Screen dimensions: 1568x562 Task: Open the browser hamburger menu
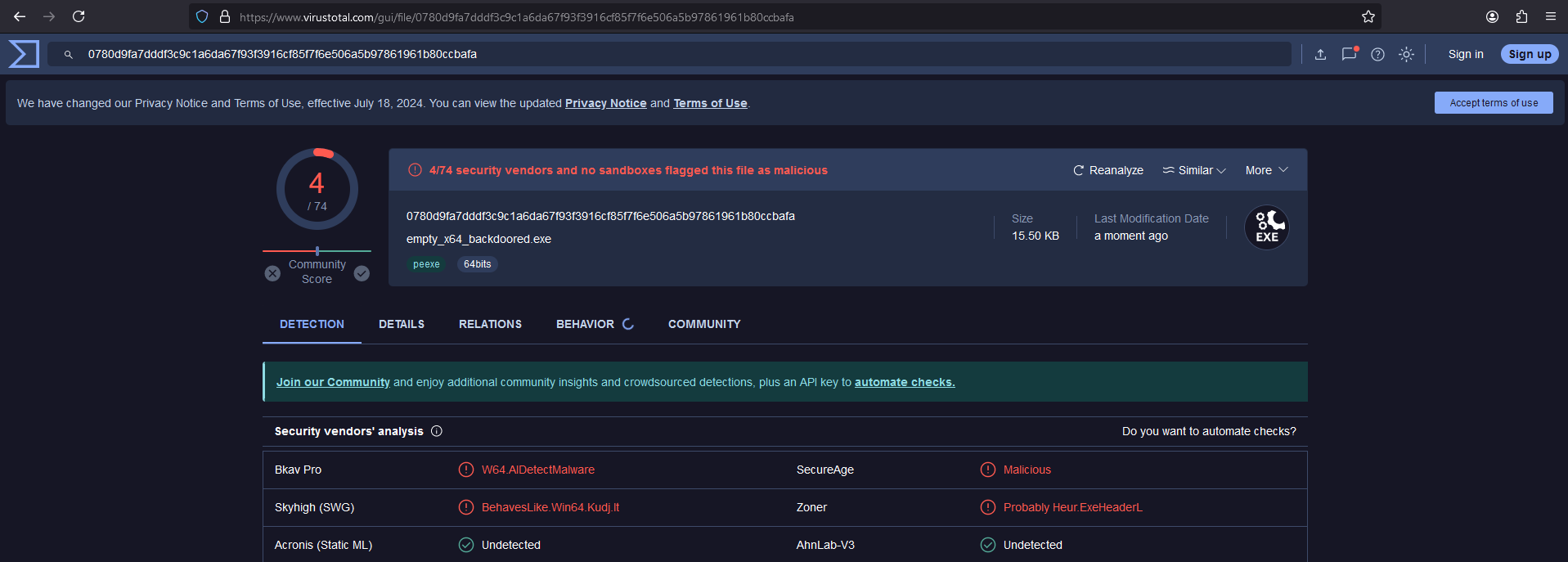tap(1551, 16)
